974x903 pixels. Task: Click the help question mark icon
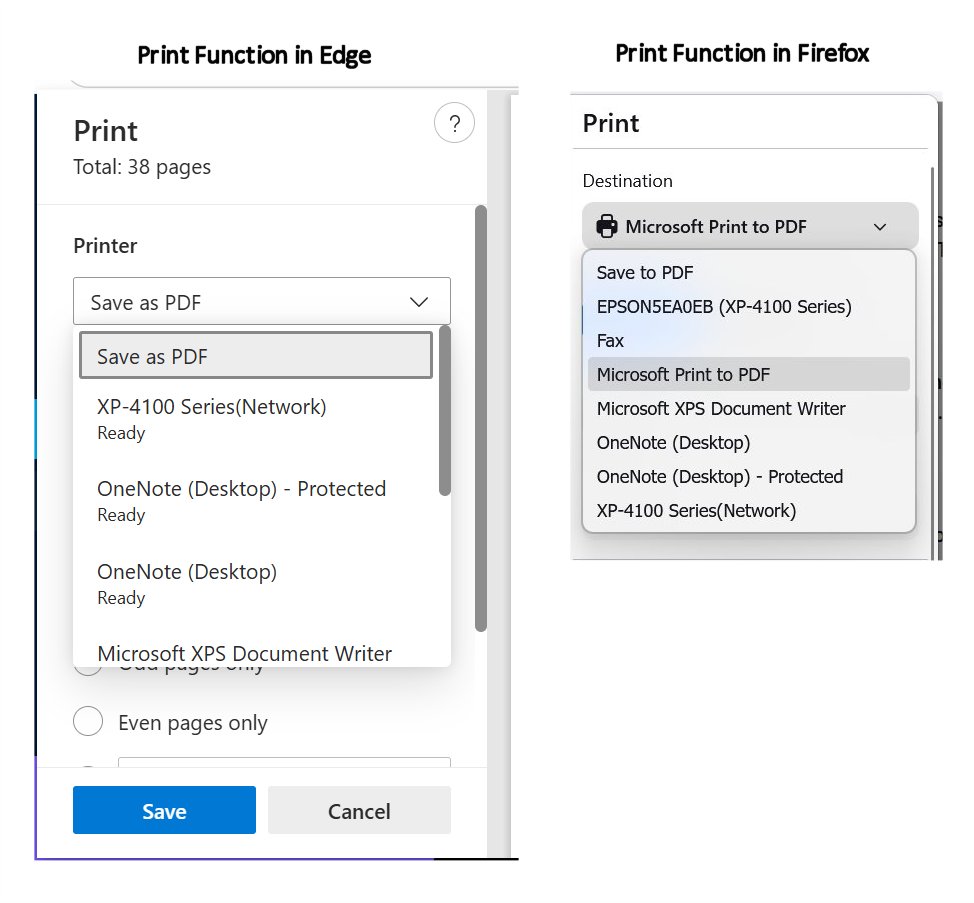[x=455, y=123]
